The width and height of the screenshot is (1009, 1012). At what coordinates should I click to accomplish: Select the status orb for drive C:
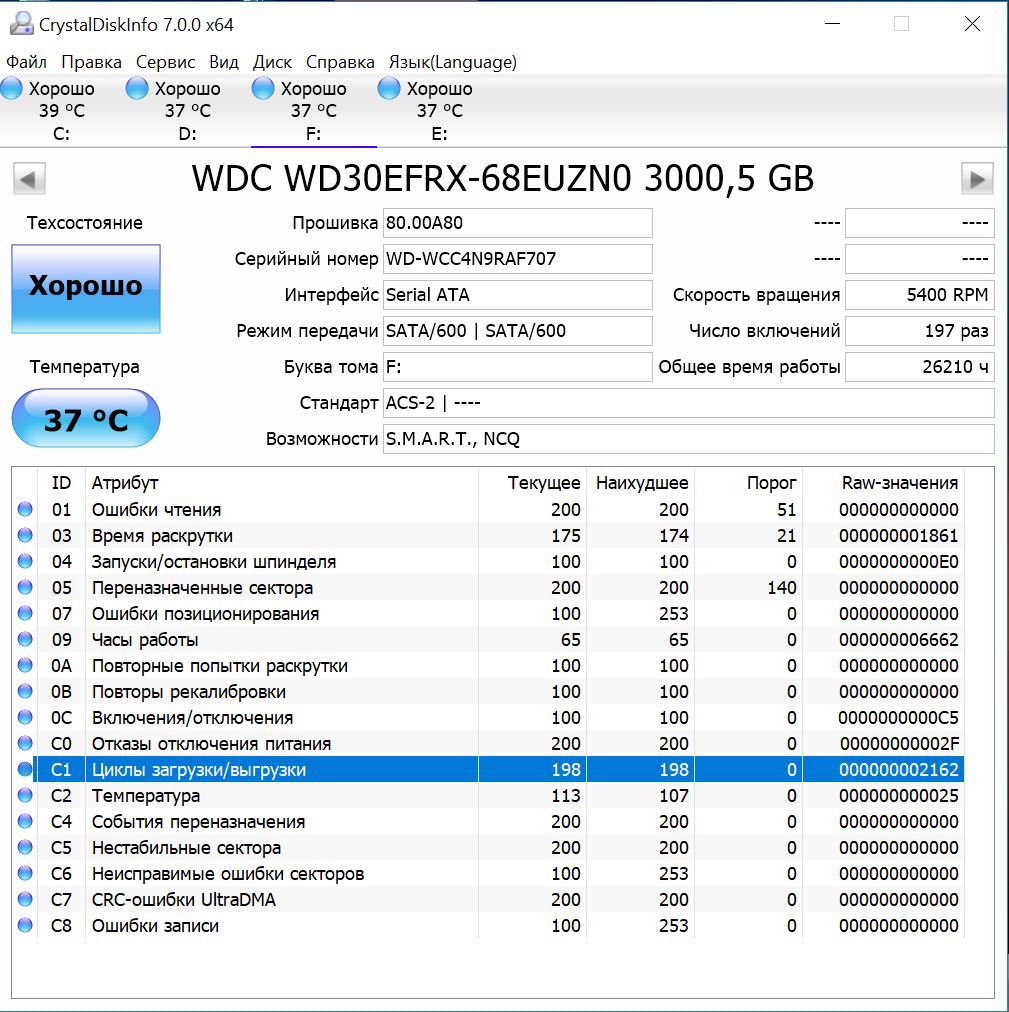coord(12,89)
